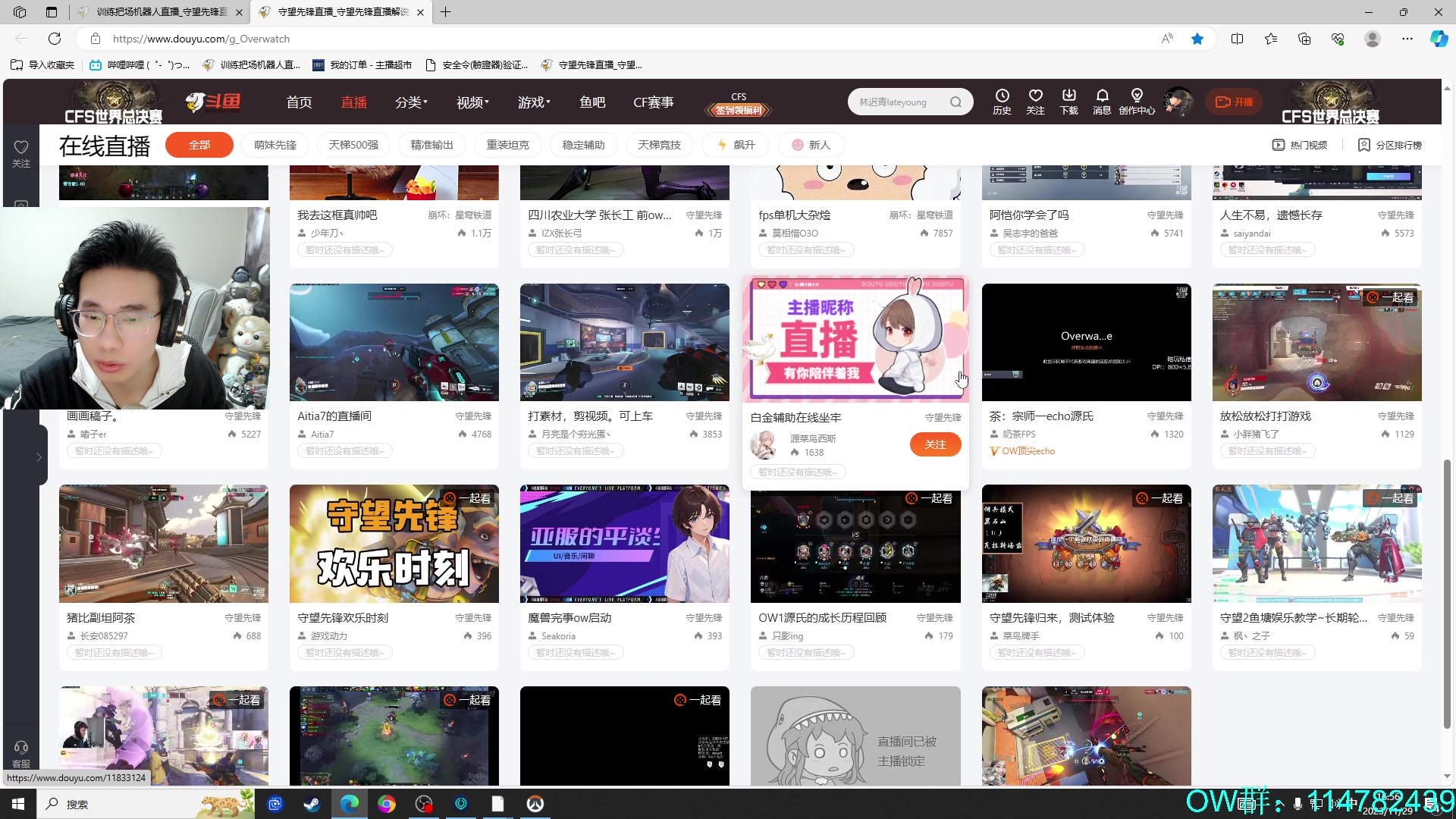Click the browser favorites star icon
Screen dimensions: 1456x819
pyautogui.click(x=1197, y=39)
